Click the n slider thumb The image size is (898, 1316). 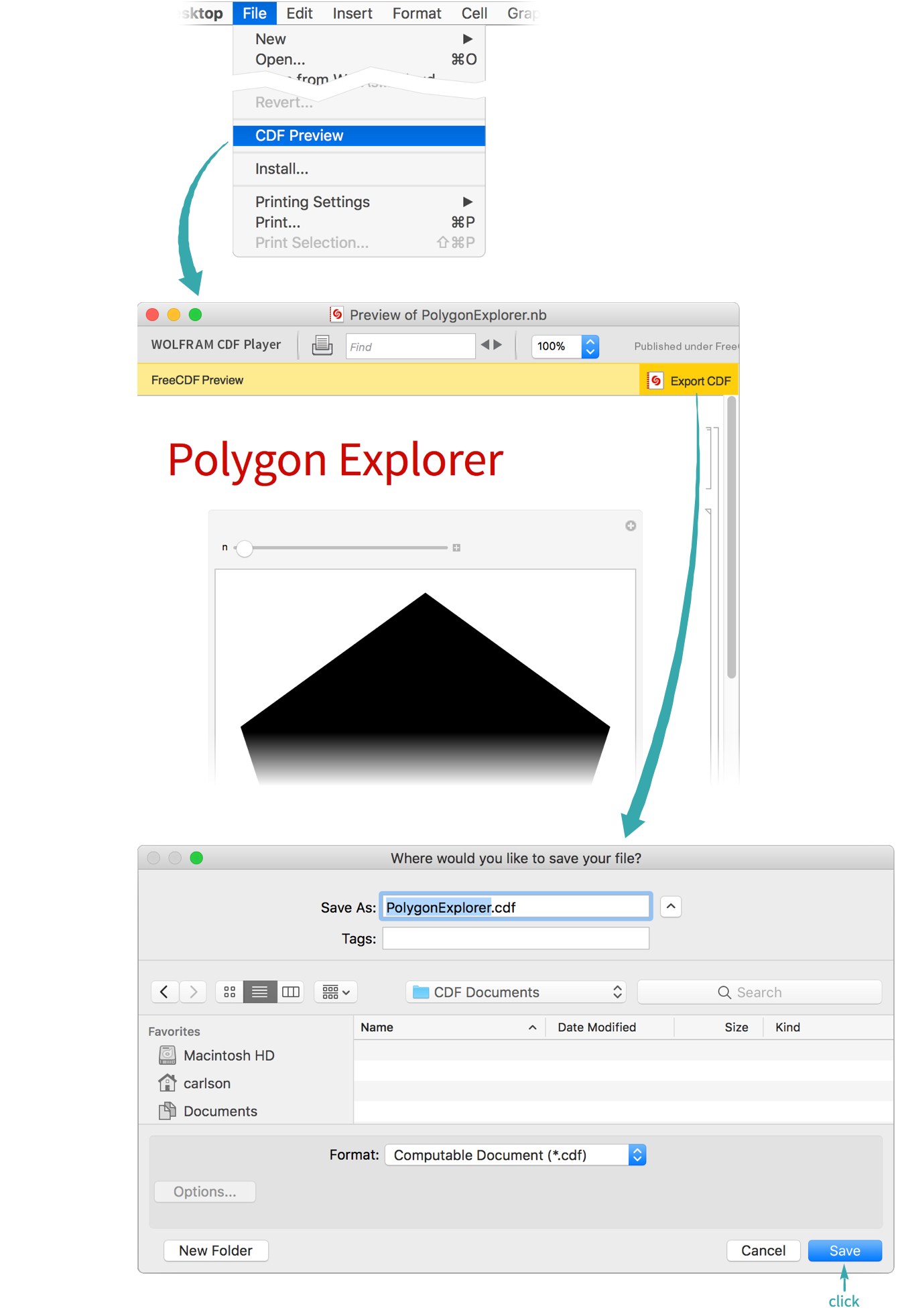245,548
